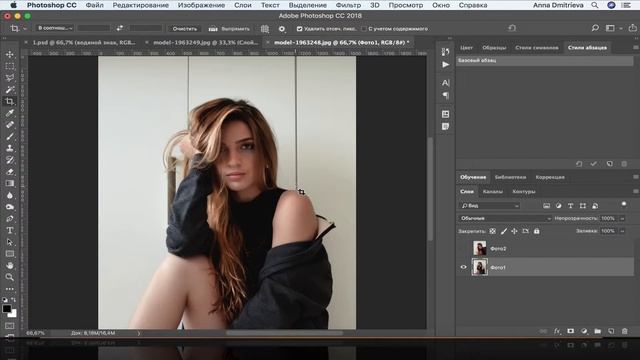Select the Blur tool
The image size is (640, 360).
coord(10,195)
